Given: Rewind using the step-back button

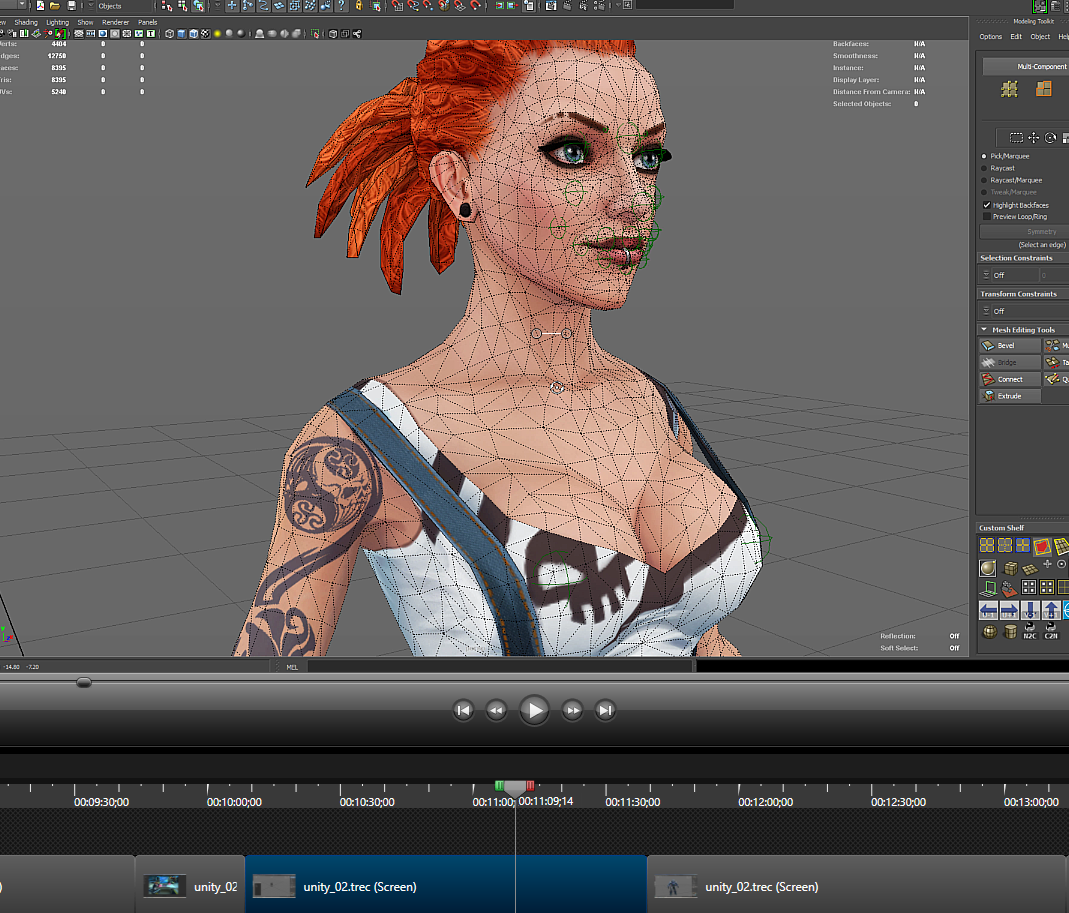Looking at the screenshot, I should 496,710.
